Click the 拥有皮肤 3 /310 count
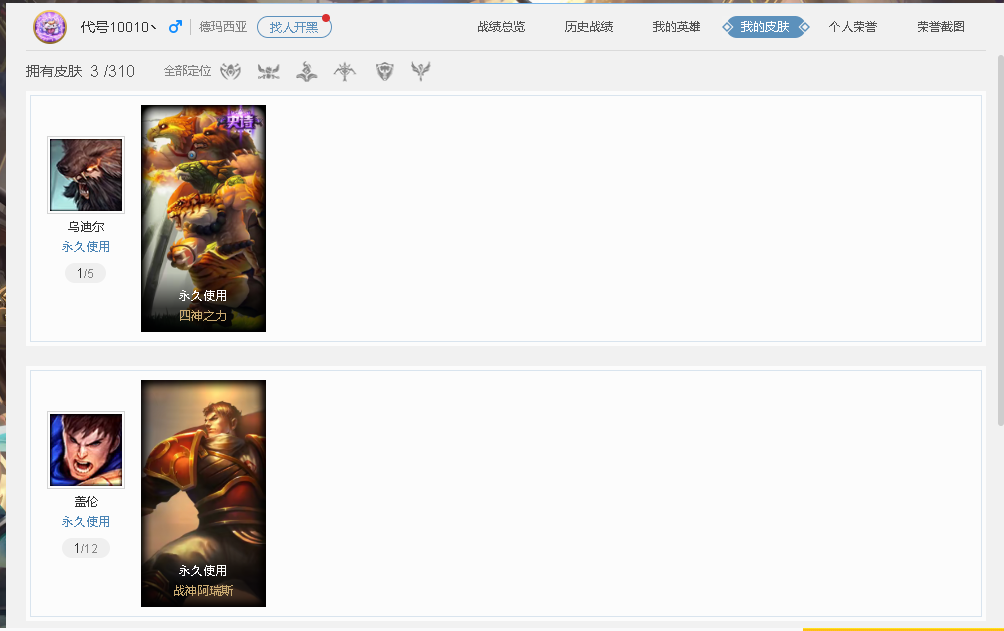Screen dimensions: 1004x631 (80, 71)
